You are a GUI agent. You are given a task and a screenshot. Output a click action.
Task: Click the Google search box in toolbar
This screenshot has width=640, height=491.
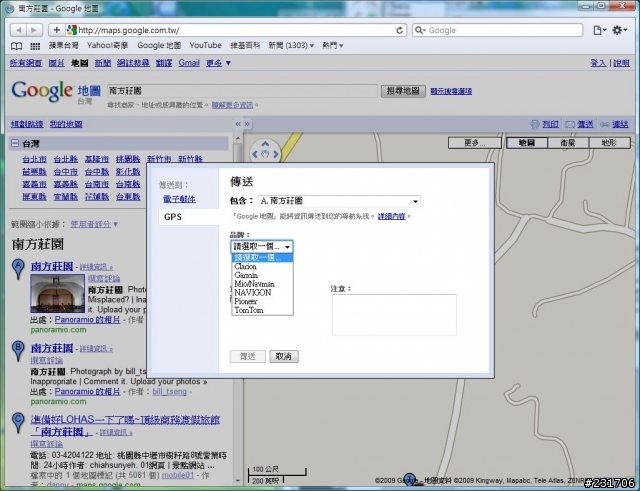click(498, 30)
